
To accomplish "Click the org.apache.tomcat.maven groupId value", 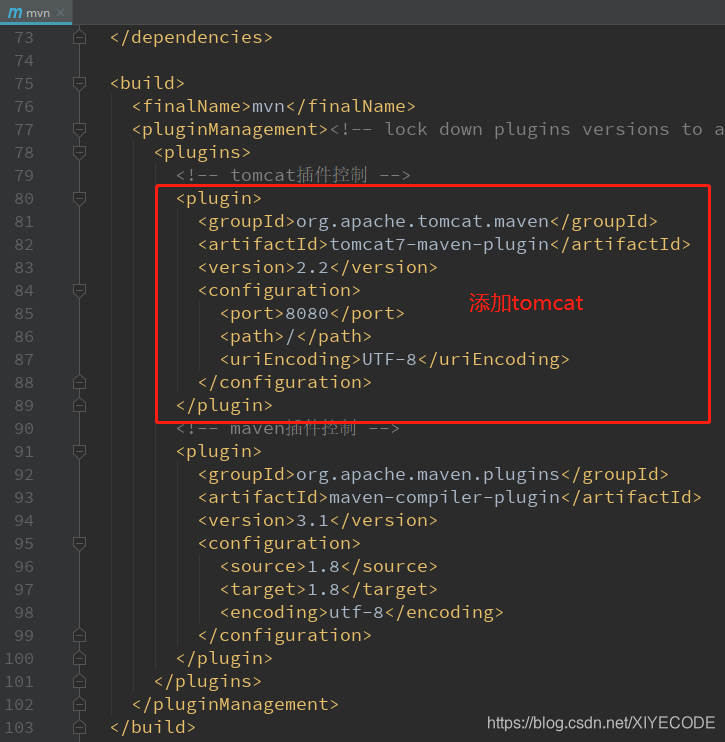I will 422,221.
